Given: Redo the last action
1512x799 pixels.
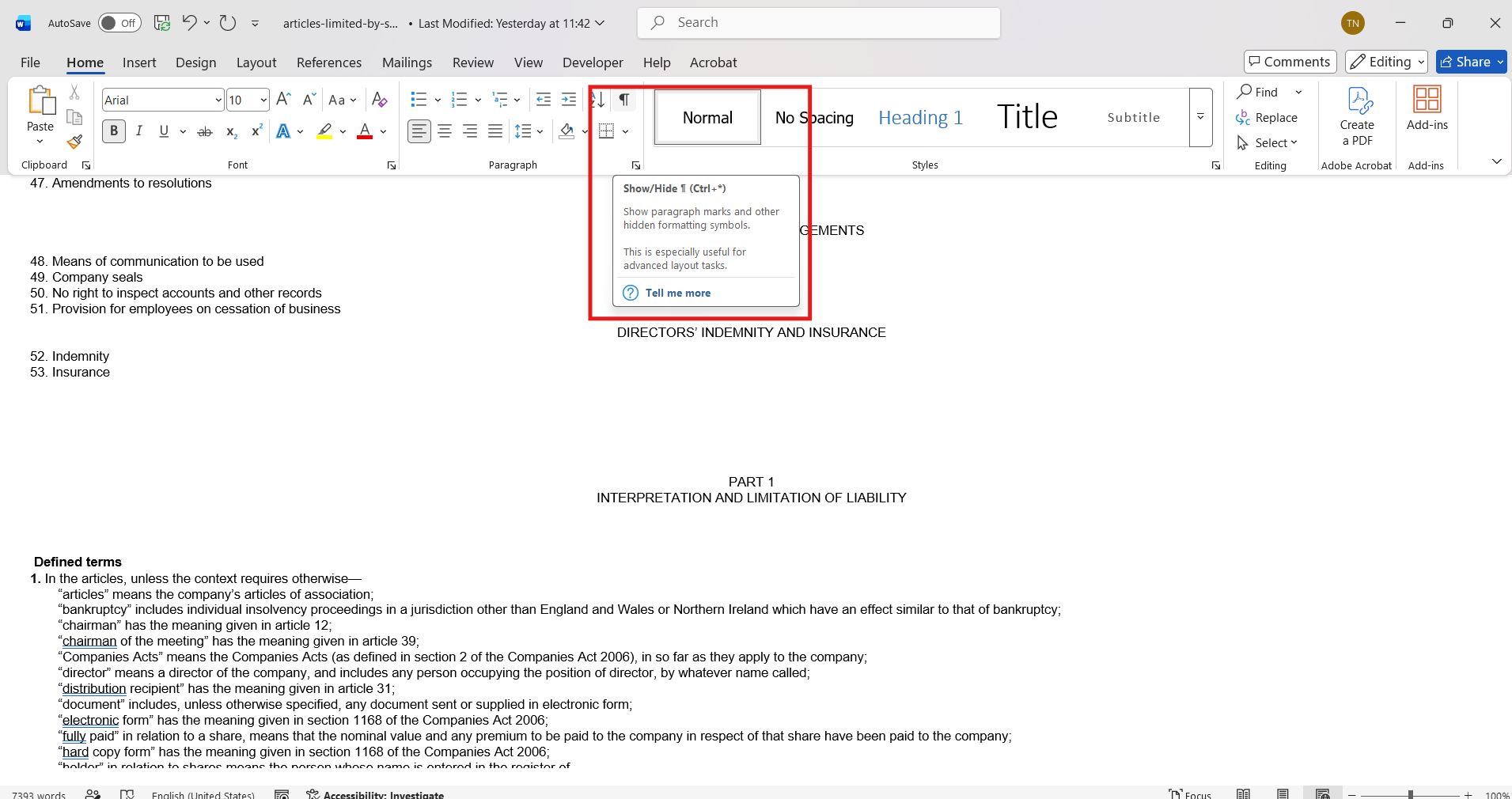Looking at the screenshot, I should 228,23.
